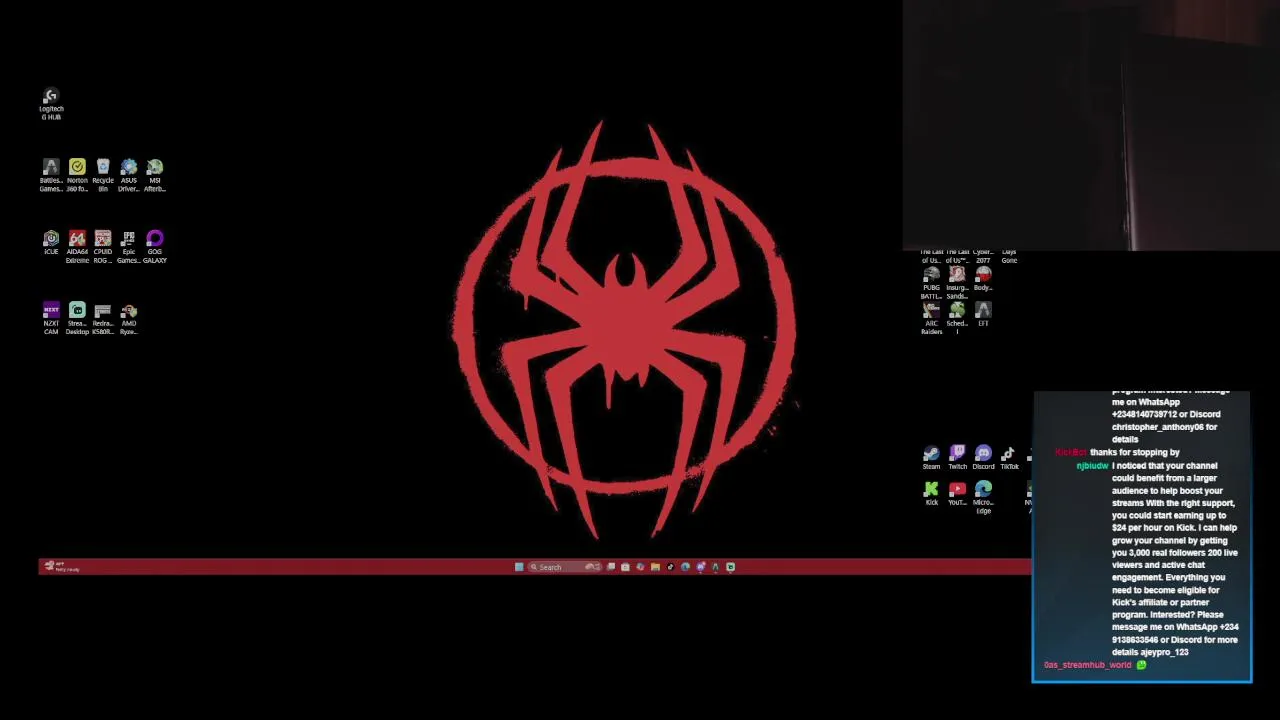Launch Steam desktop icon
Image resolution: width=1280 pixels, height=720 pixels.
(931, 458)
